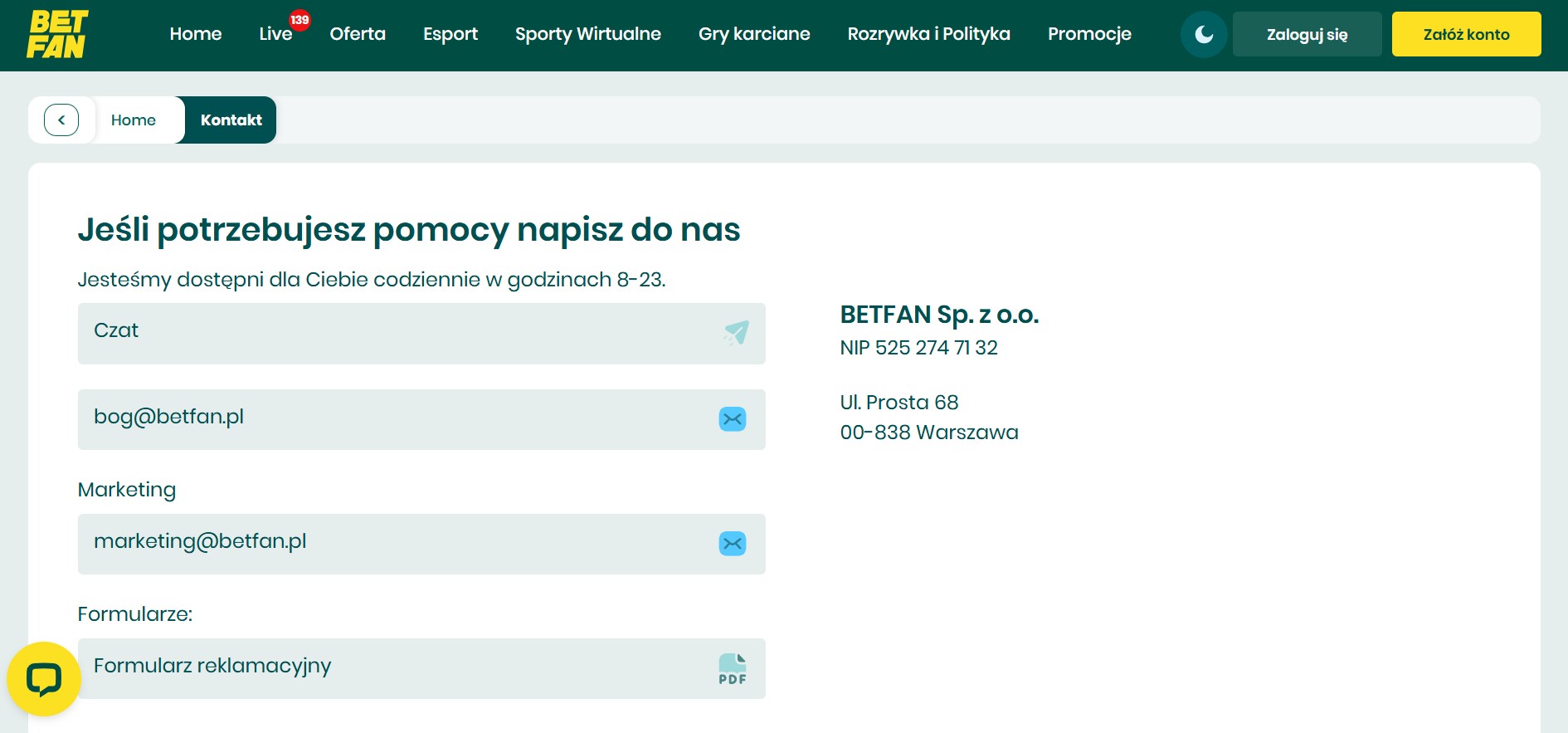Image resolution: width=1568 pixels, height=733 pixels.
Task: Click envelope icon next to bog@betfan.pl
Action: pos(733,419)
